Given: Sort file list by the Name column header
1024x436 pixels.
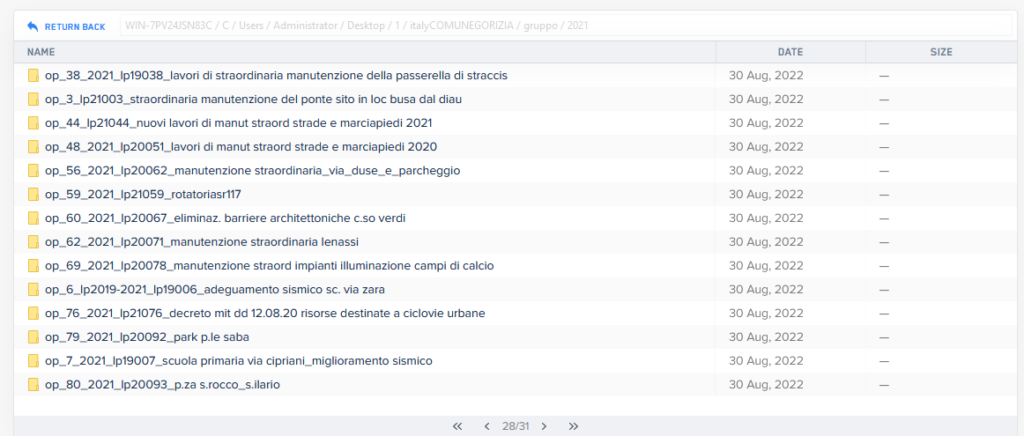Looking at the screenshot, I should tap(41, 51).
